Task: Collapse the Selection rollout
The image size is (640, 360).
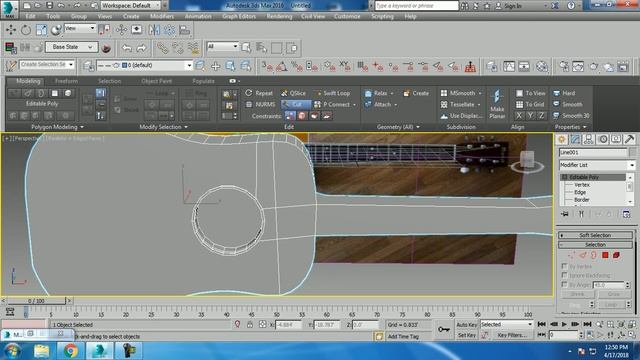Action: coord(595,244)
